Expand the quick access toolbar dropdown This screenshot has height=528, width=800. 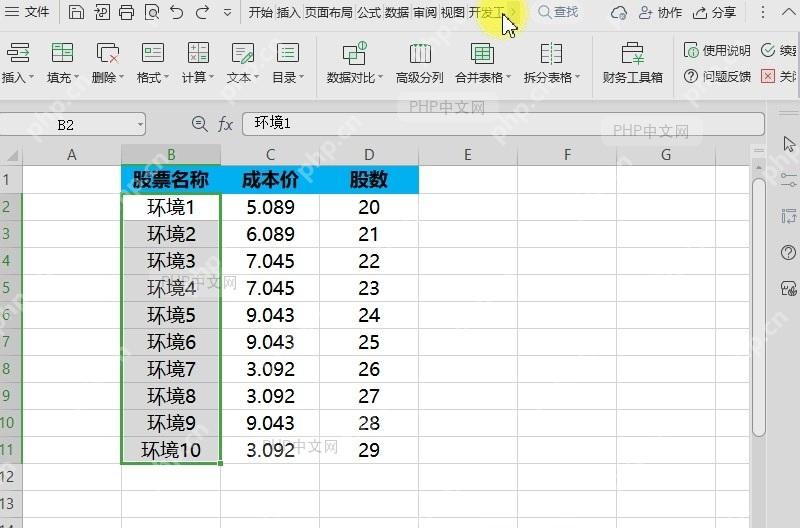228,12
